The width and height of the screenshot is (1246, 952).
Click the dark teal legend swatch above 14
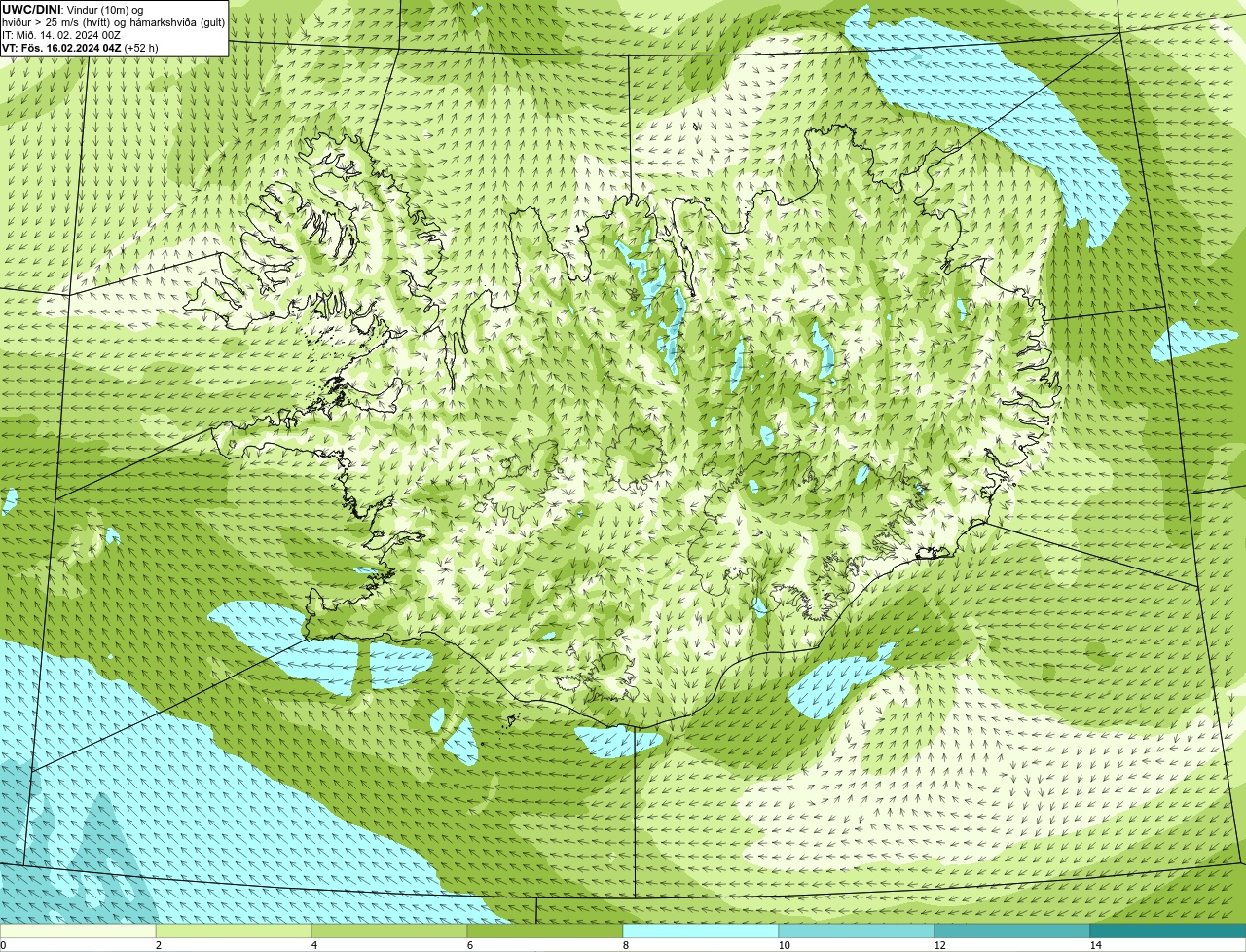click(x=1168, y=931)
